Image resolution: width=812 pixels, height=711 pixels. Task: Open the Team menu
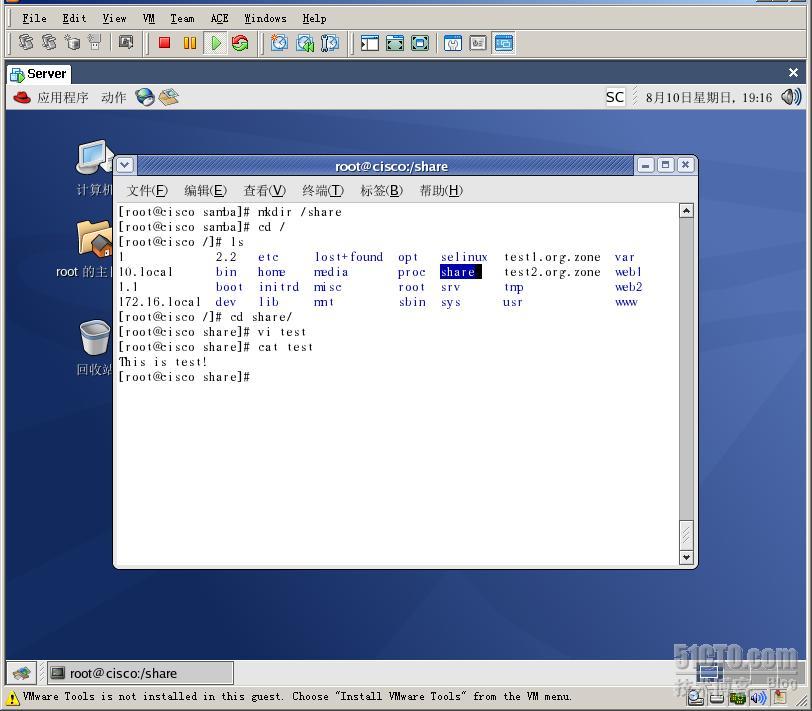(x=182, y=18)
